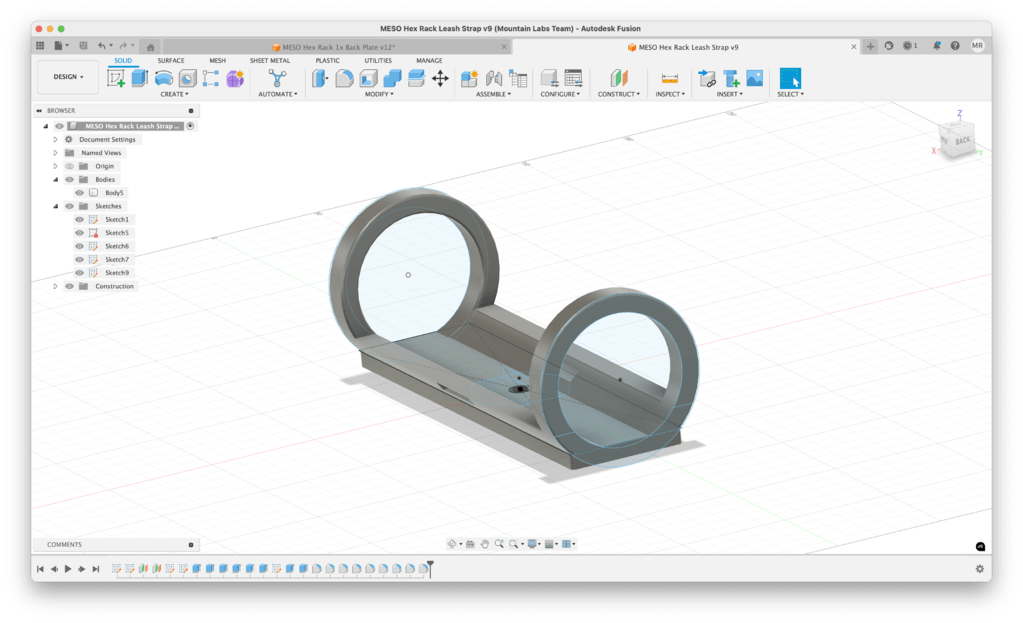Screen dimensions: 1023x623
Task: Click the Orbit navigation tool
Action: point(451,543)
